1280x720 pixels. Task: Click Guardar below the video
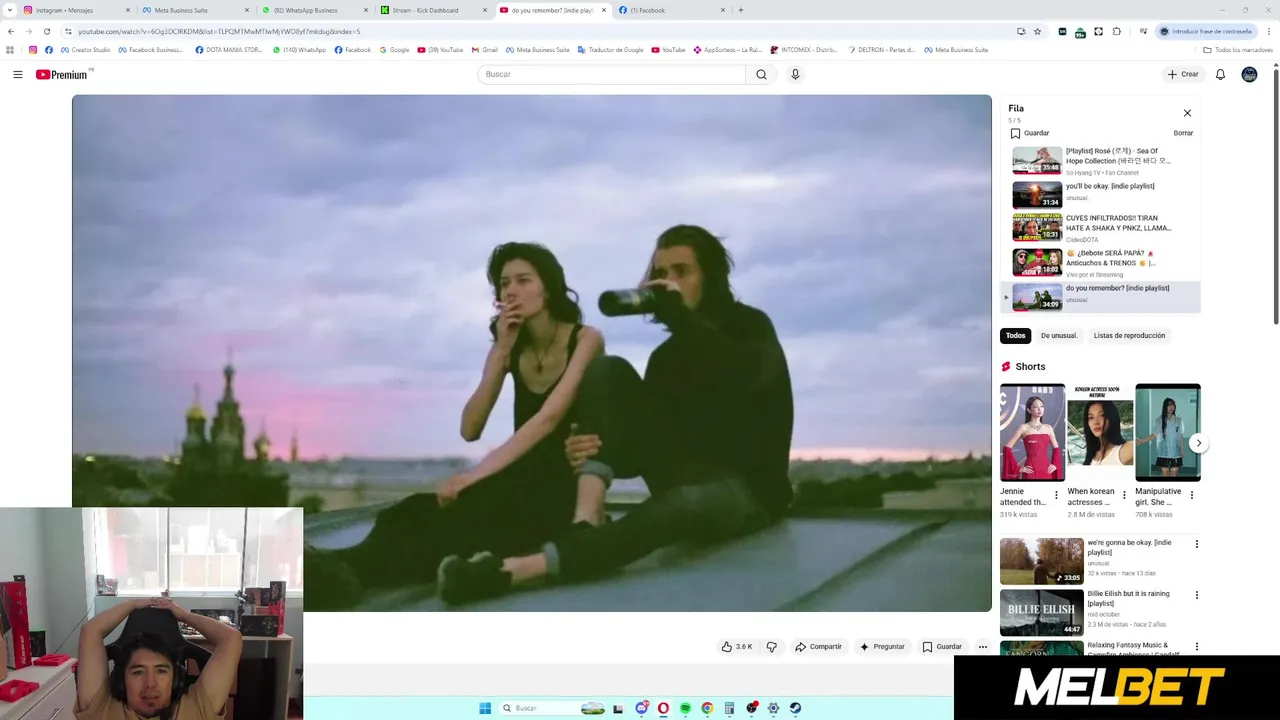pyautogui.click(x=942, y=647)
